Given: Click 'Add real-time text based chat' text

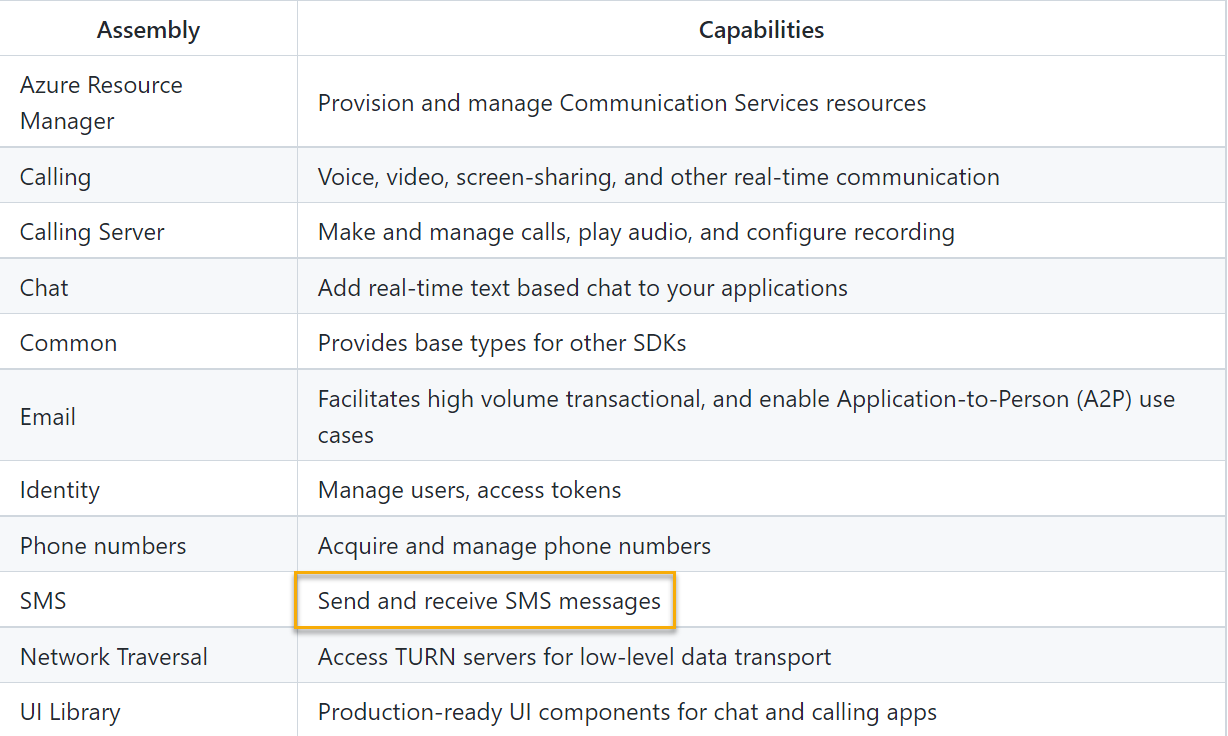Looking at the screenshot, I should click(583, 288).
